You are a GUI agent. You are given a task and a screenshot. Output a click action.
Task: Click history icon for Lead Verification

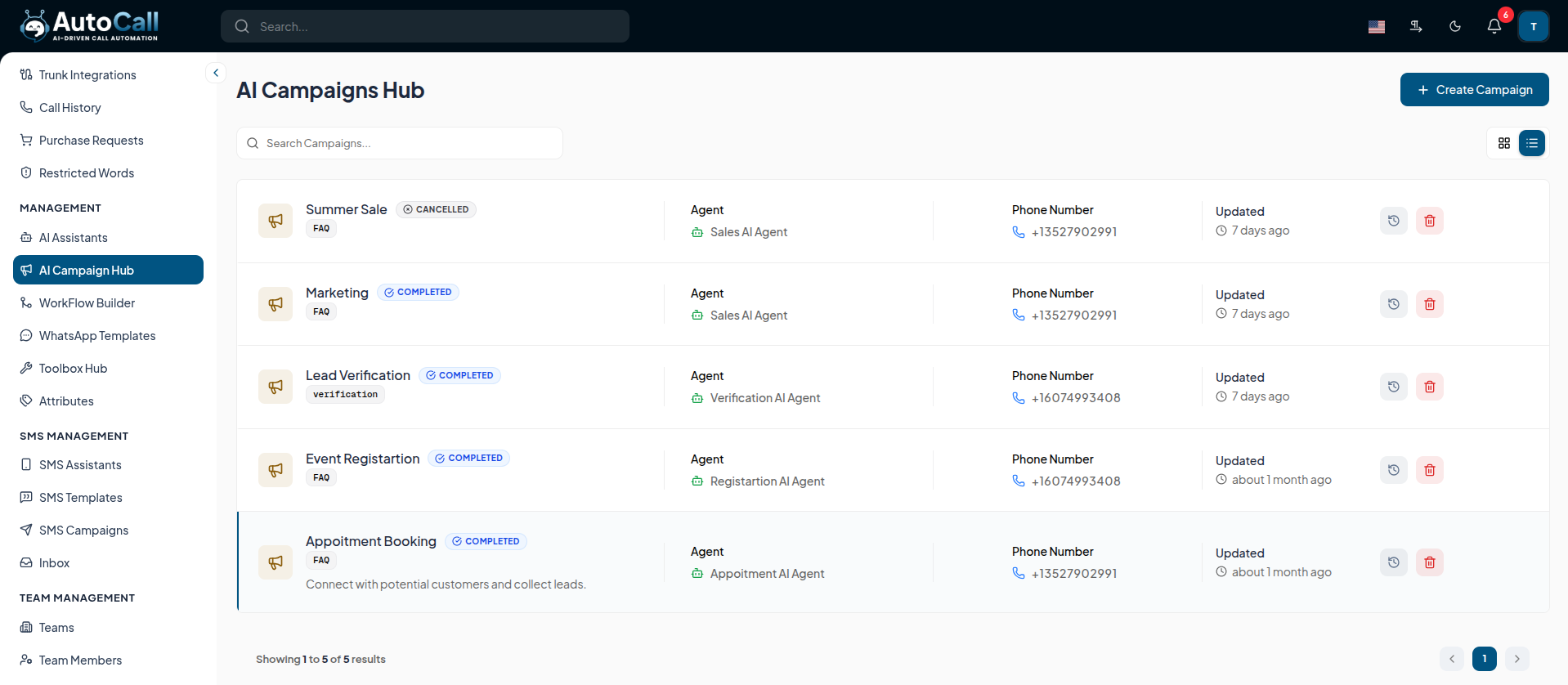pyautogui.click(x=1394, y=387)
